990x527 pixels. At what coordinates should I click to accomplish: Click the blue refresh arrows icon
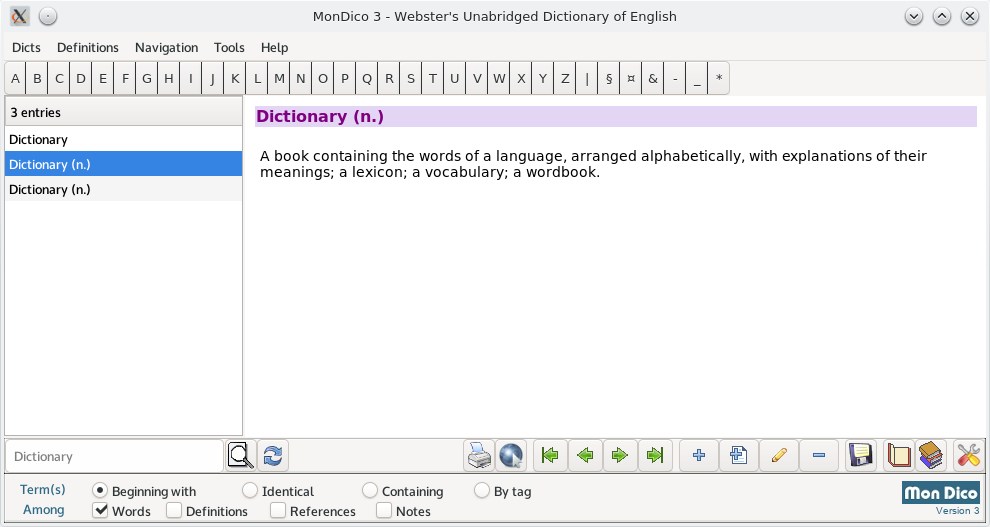(x=273, y=456)
